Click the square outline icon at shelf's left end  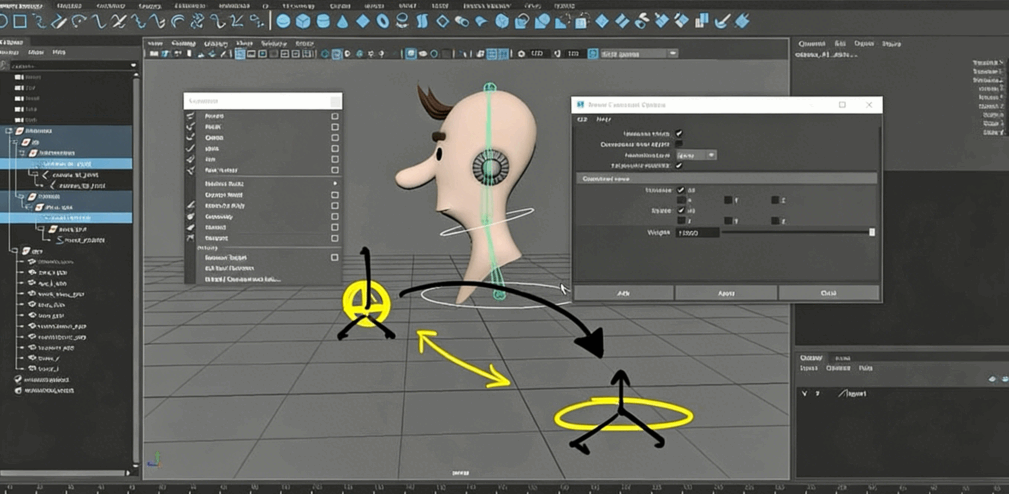[19, 21]
